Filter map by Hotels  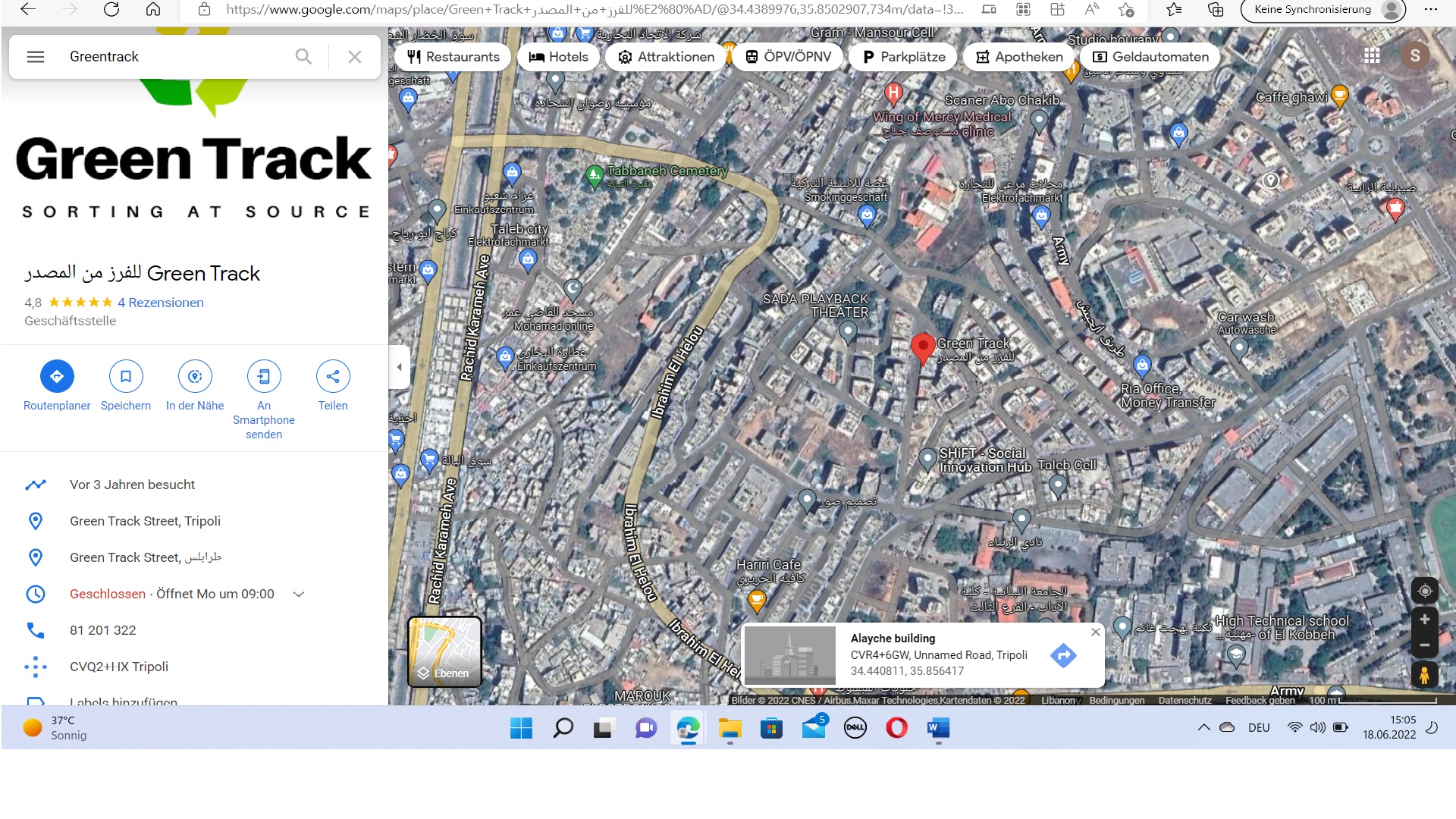pyautogui.click(x=558, y=57)
